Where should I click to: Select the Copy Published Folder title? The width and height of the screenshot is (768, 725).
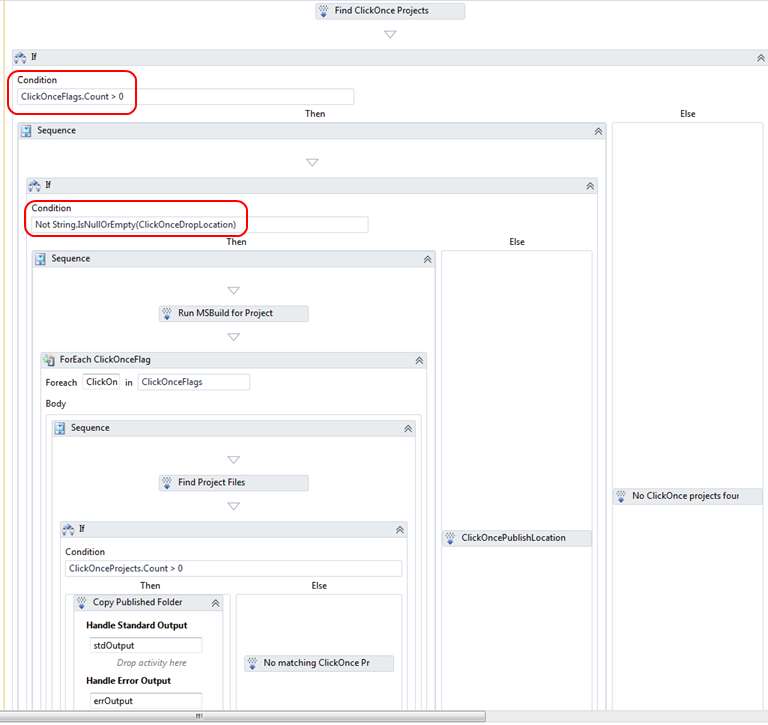[138, 602]
